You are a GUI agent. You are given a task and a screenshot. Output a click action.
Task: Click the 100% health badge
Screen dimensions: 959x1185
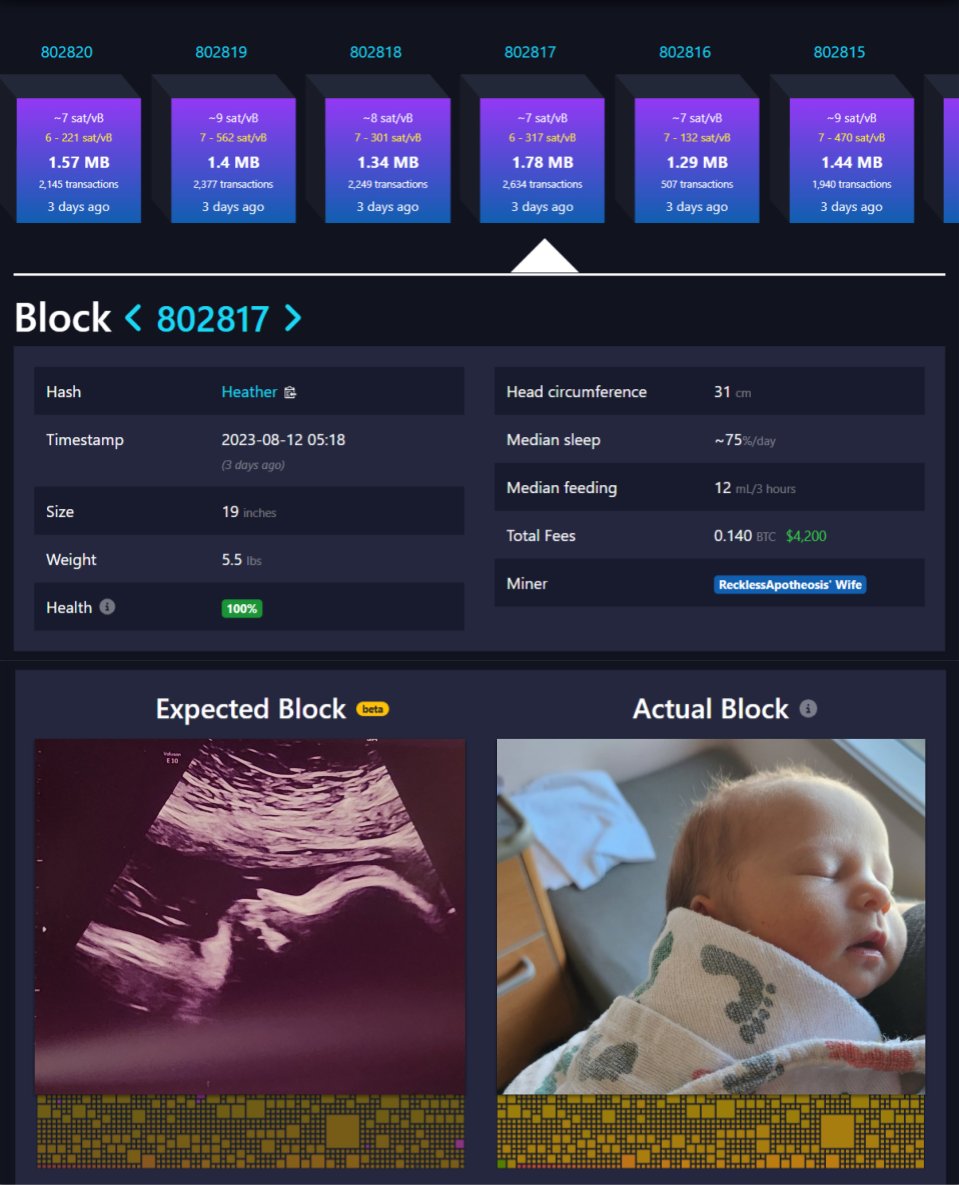point(242,608)
